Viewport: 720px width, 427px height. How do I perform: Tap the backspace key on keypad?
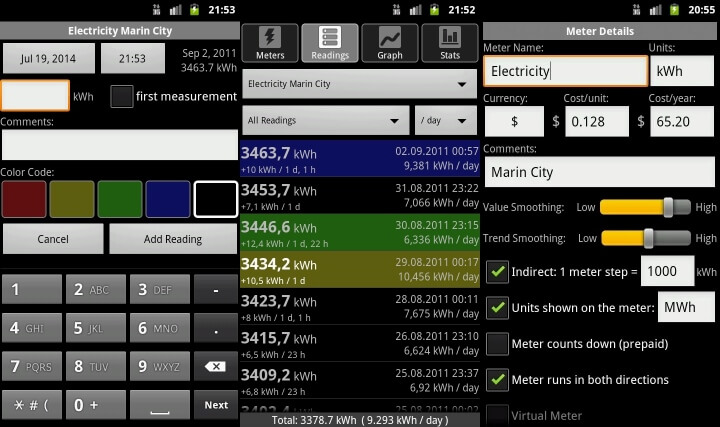pyautogui.click(x=216, y=366)
